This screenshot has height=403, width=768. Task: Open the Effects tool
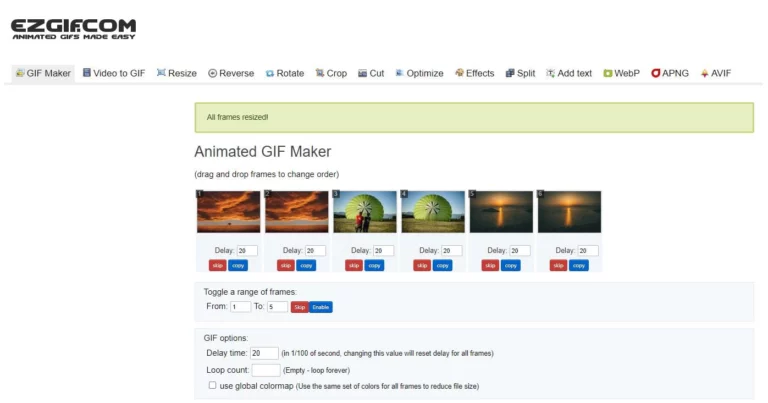[475, 73]
